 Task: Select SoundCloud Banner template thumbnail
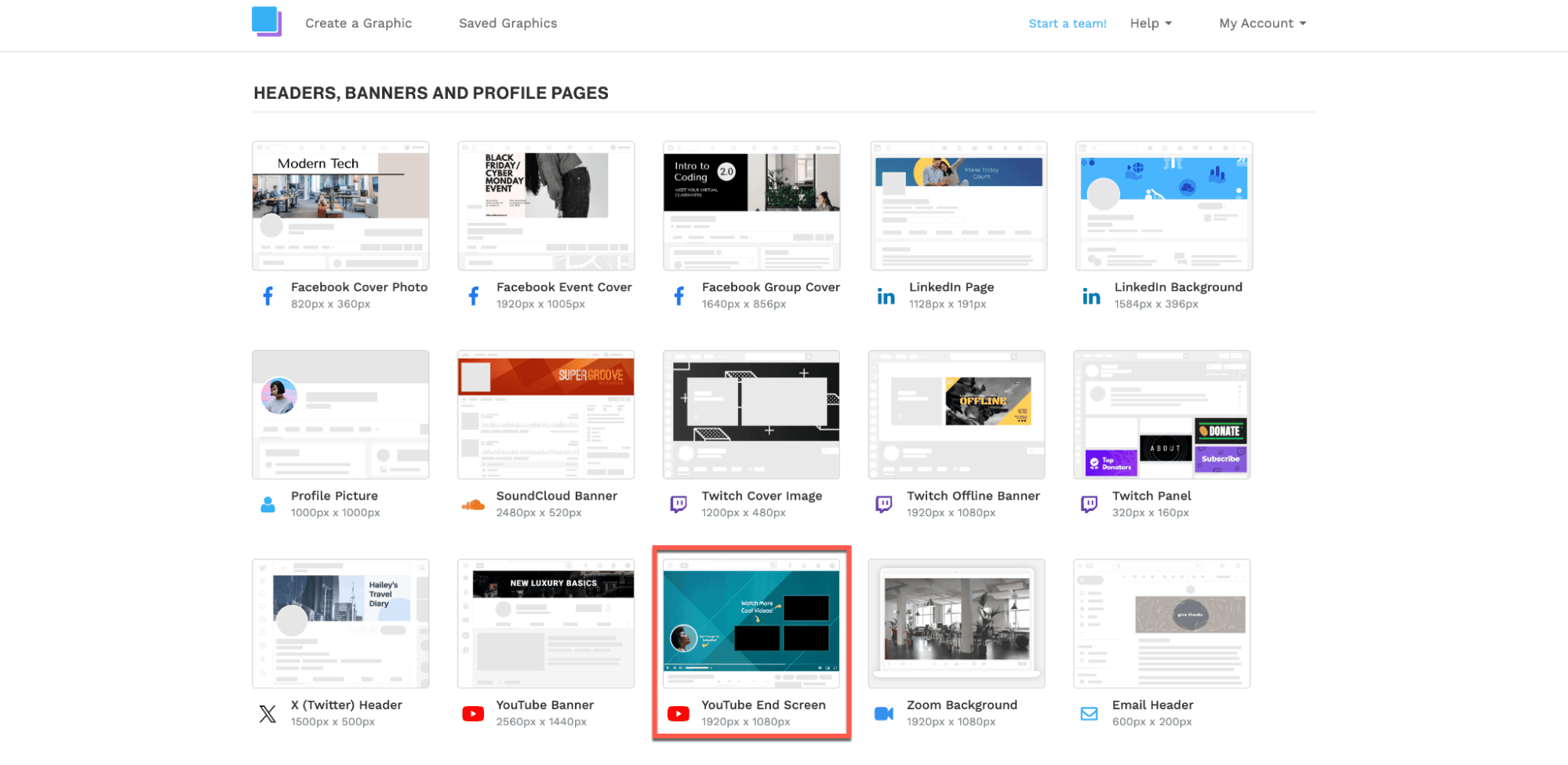[546, 414]
